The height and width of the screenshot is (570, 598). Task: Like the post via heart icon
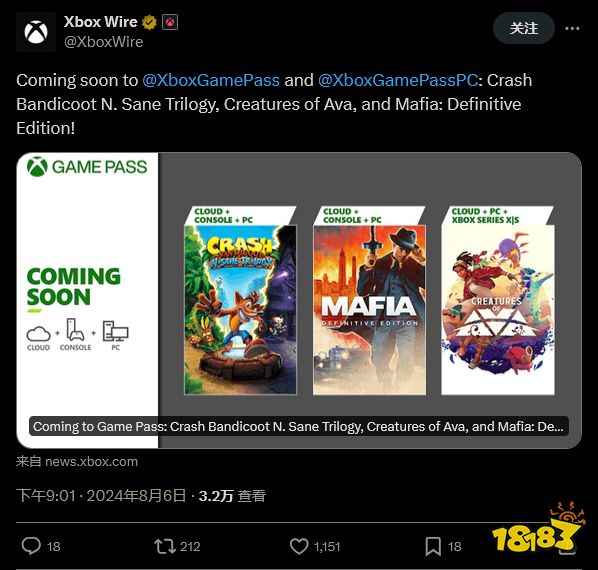point(299,546)
